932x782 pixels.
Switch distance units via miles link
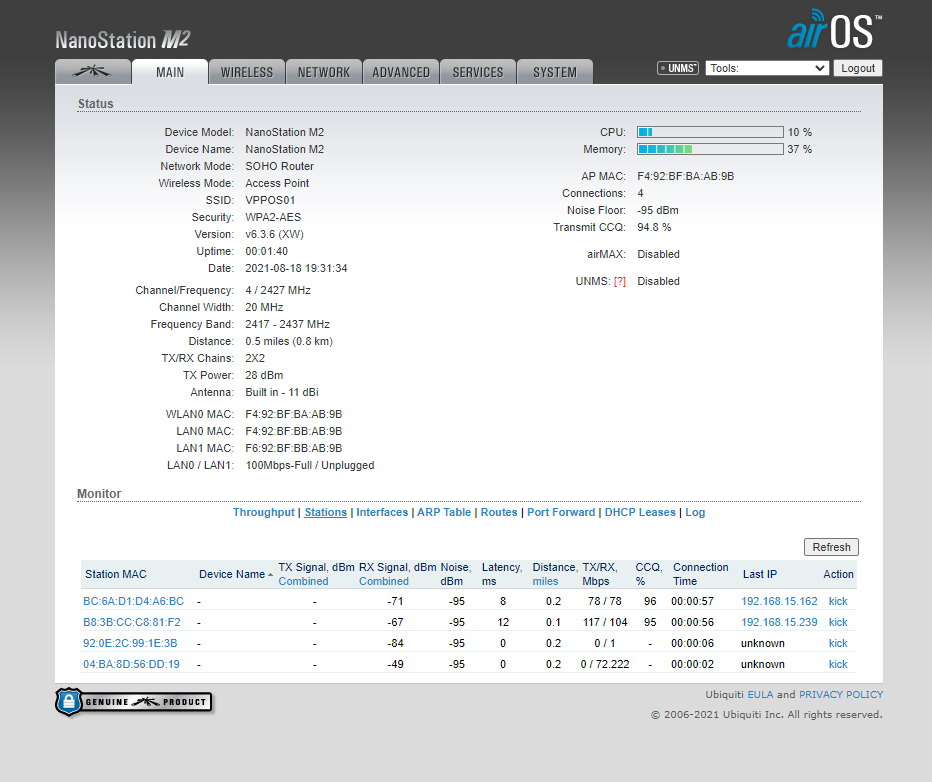pyautogui.click(x=545, y=581)
